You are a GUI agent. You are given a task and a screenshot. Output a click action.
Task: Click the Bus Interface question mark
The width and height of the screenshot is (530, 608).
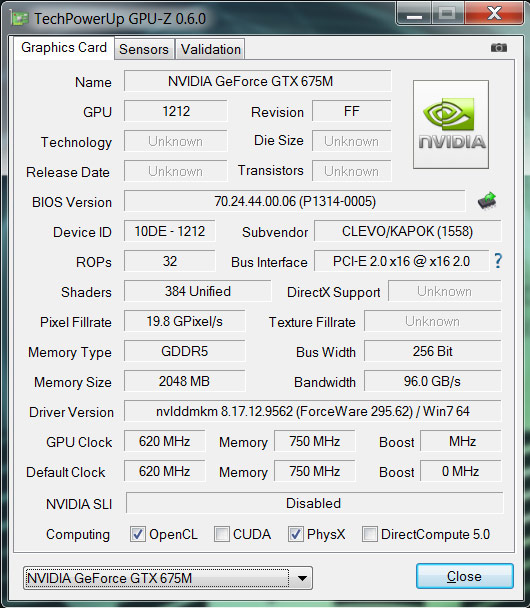click(498, 261)
